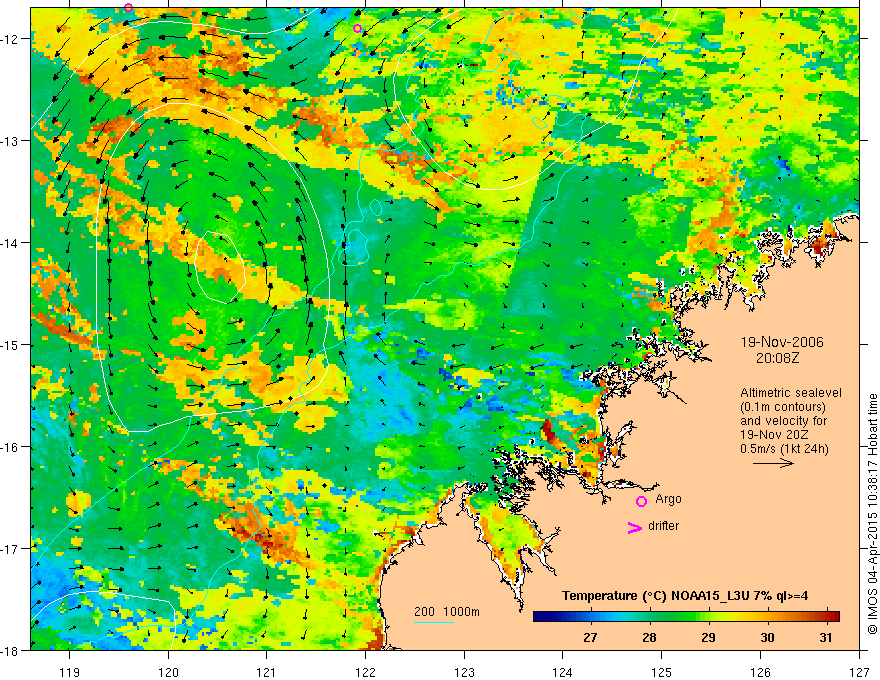Image resolution: width=880 pixels, height=680 pixels.
Task: Click the "200" isobath depth label
Action: click(x=424, y=612)
